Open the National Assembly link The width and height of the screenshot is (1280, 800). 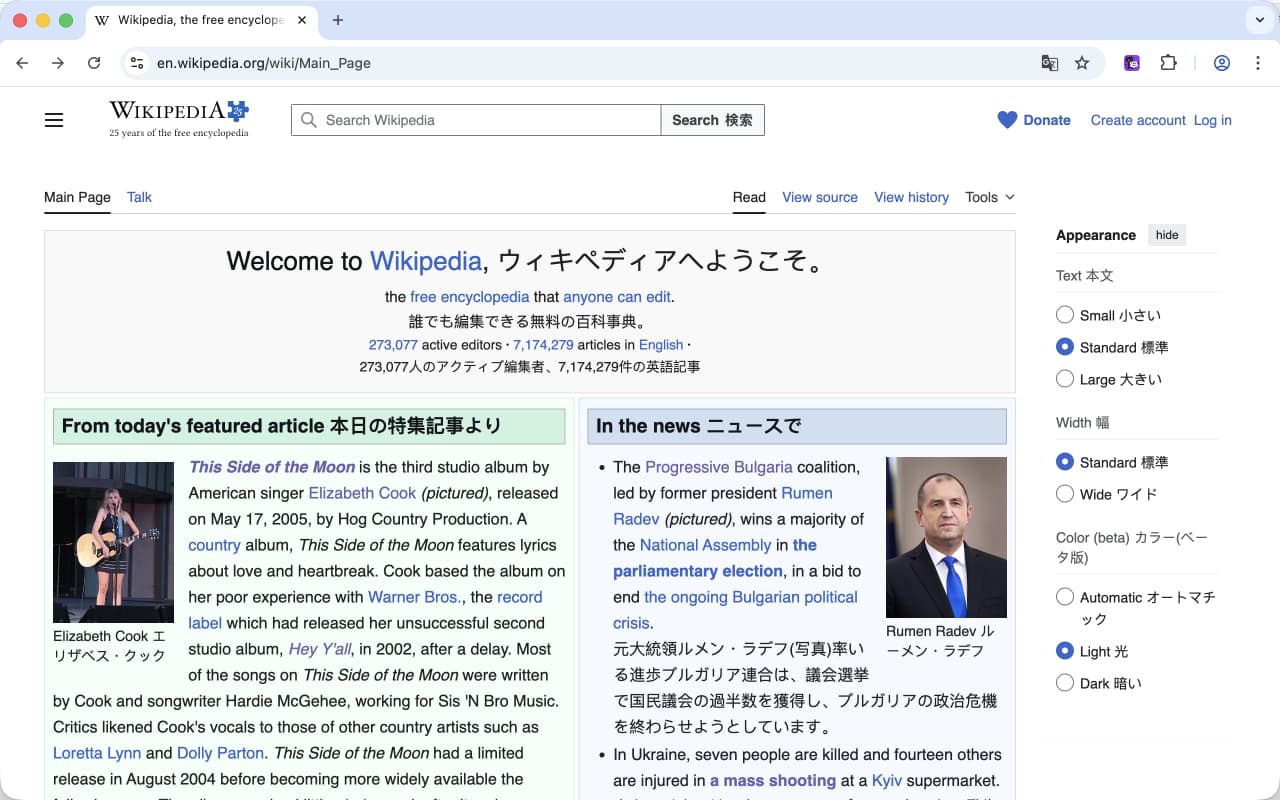[705, 545]
